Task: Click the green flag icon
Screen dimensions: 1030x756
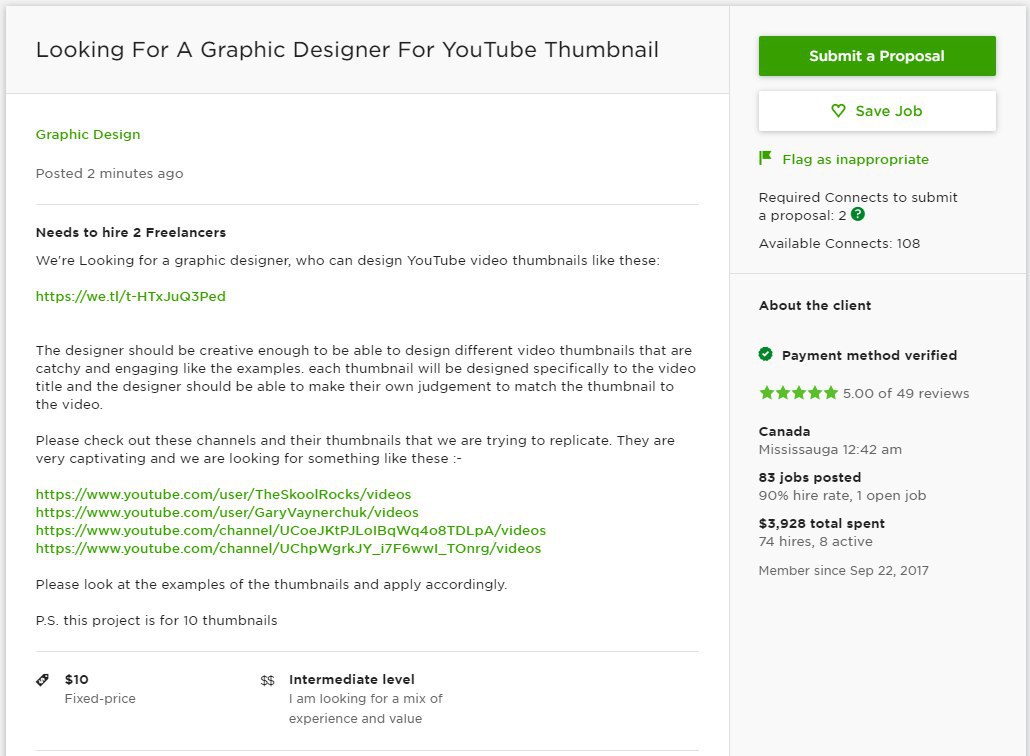Action: click(x=765, y=158)
